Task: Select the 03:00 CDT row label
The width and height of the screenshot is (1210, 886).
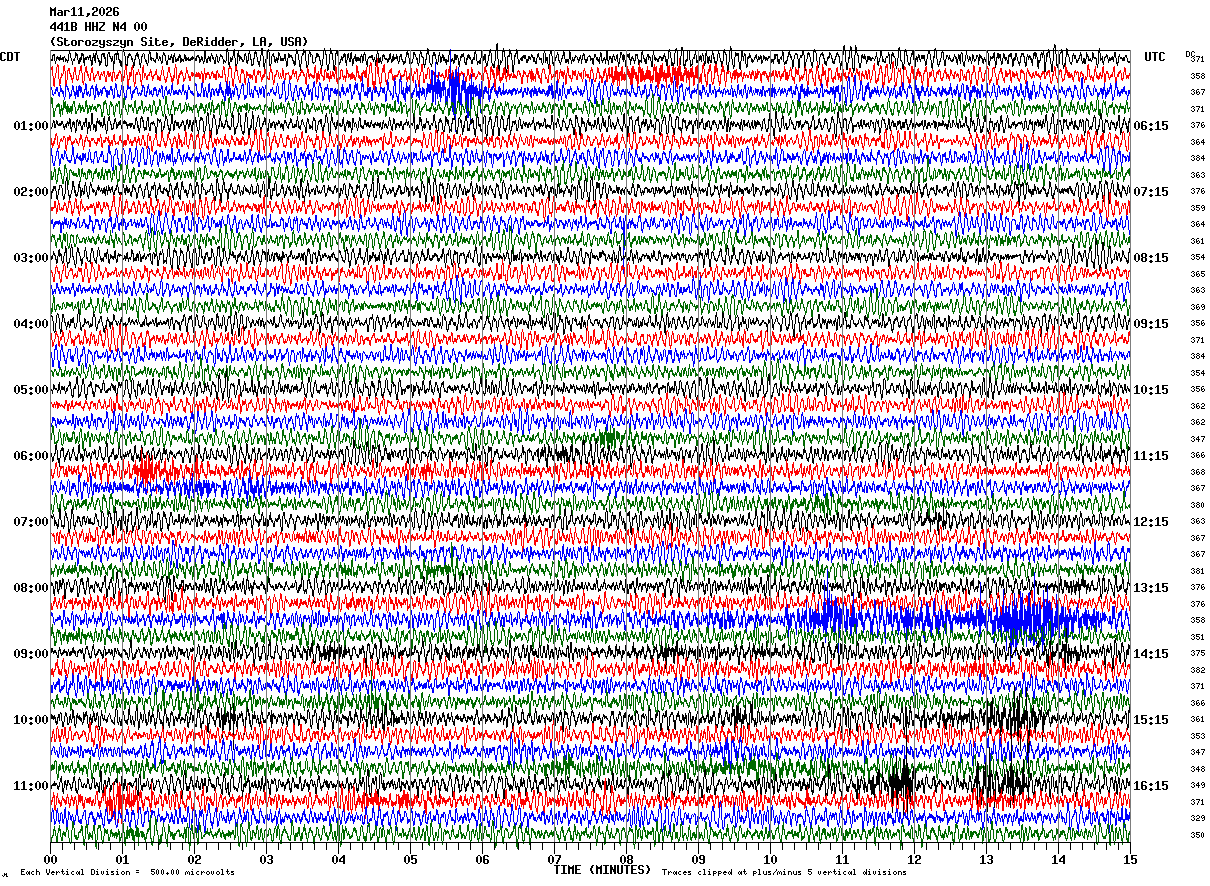Action: click(x=30, y=258)
